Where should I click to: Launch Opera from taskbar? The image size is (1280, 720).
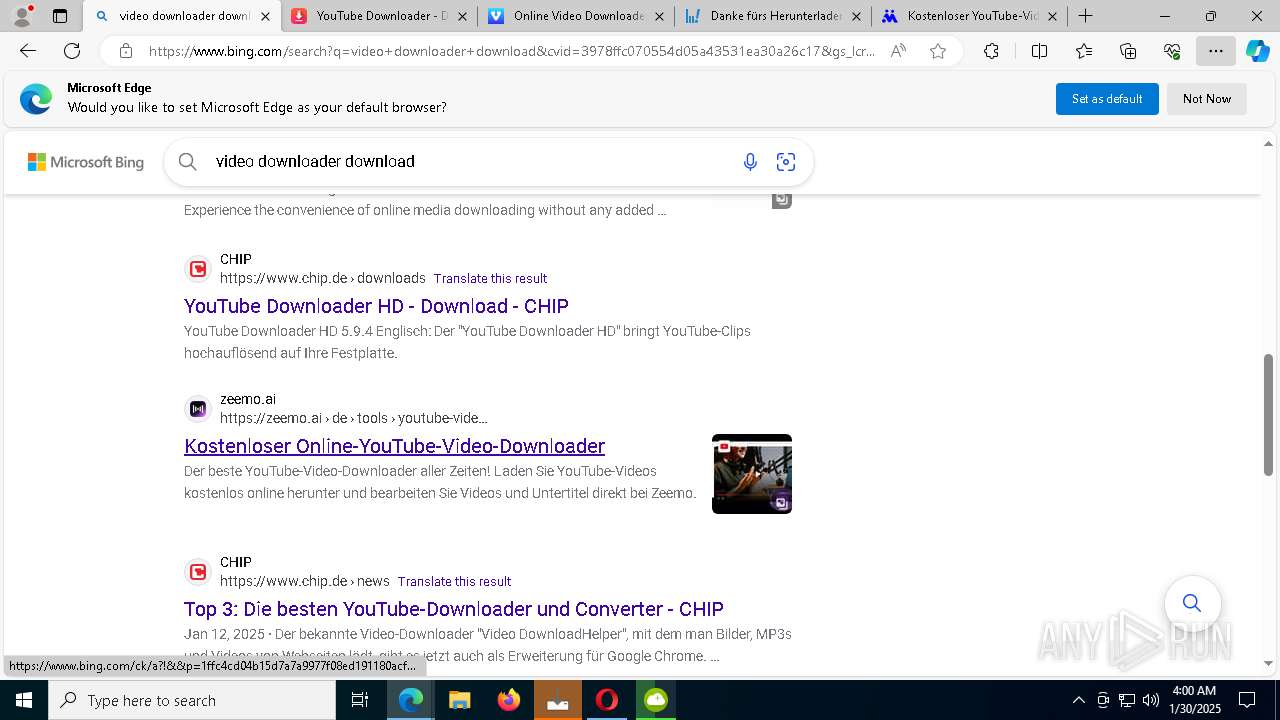607,700
